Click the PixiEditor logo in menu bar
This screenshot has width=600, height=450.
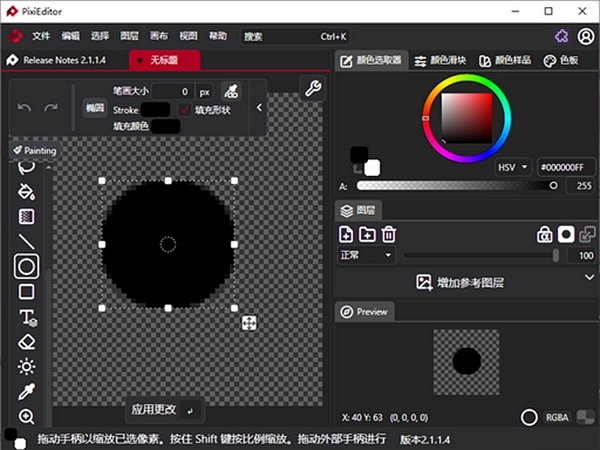pos(15,36)
